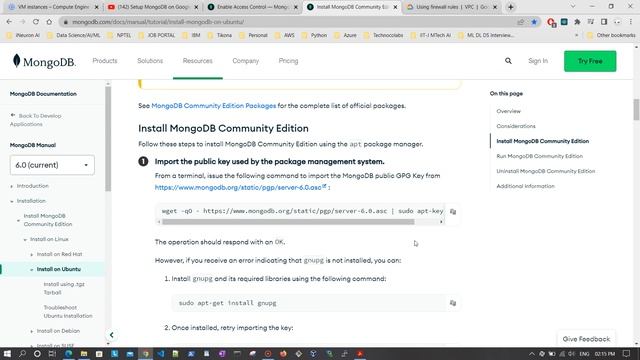
Task: Switch to the Enable Access Control tab
Action: pos(252,7)
